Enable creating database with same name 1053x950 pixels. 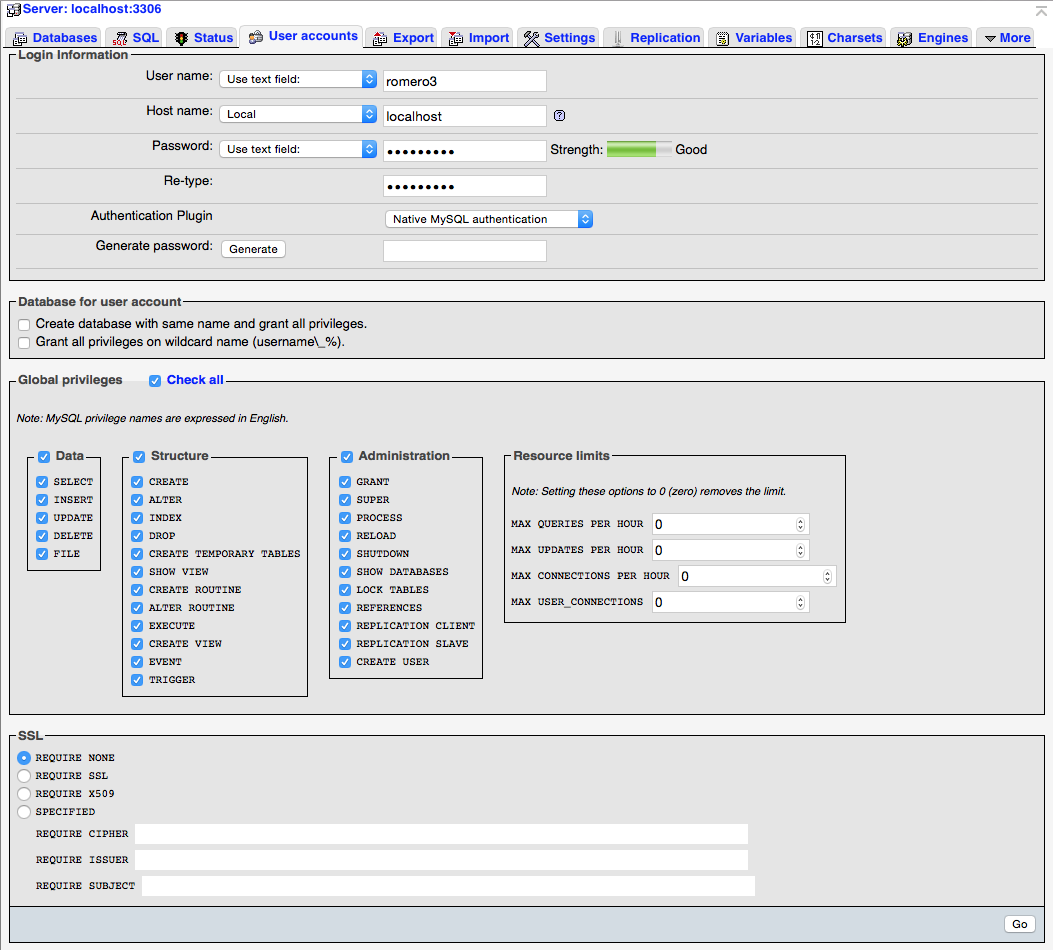coord(23,324)
